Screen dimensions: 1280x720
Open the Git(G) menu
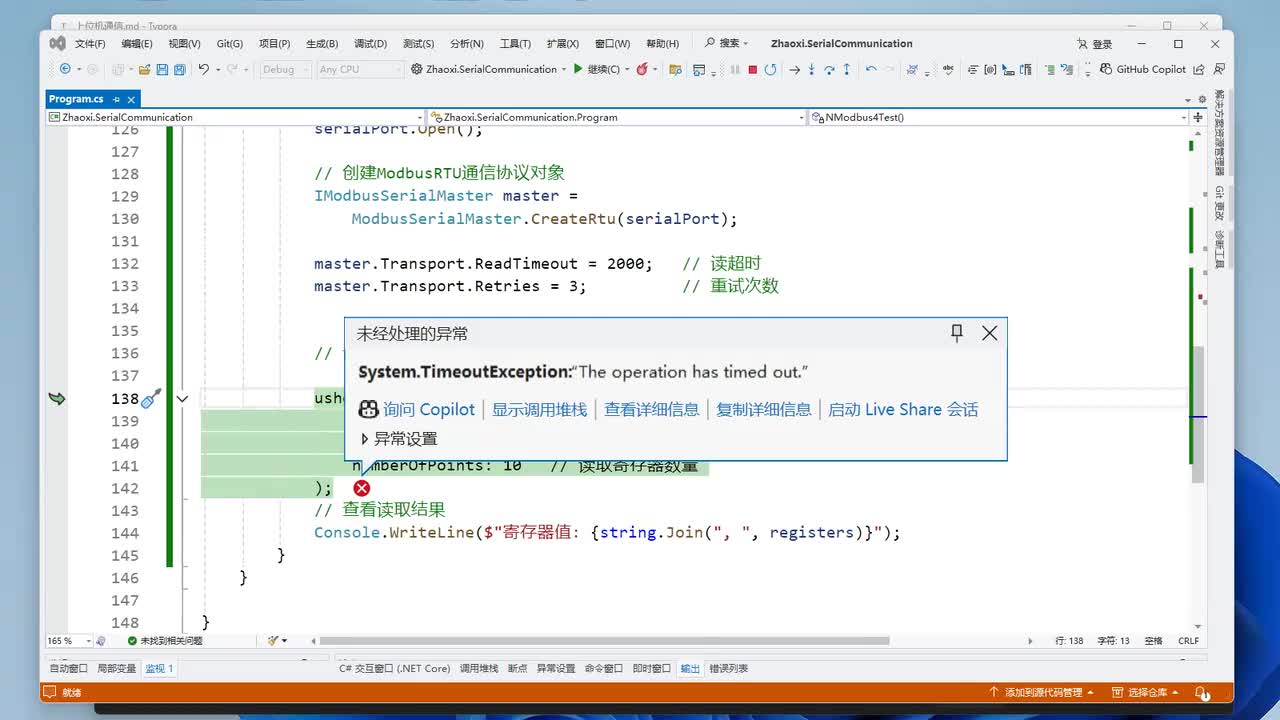coord(230,44)
